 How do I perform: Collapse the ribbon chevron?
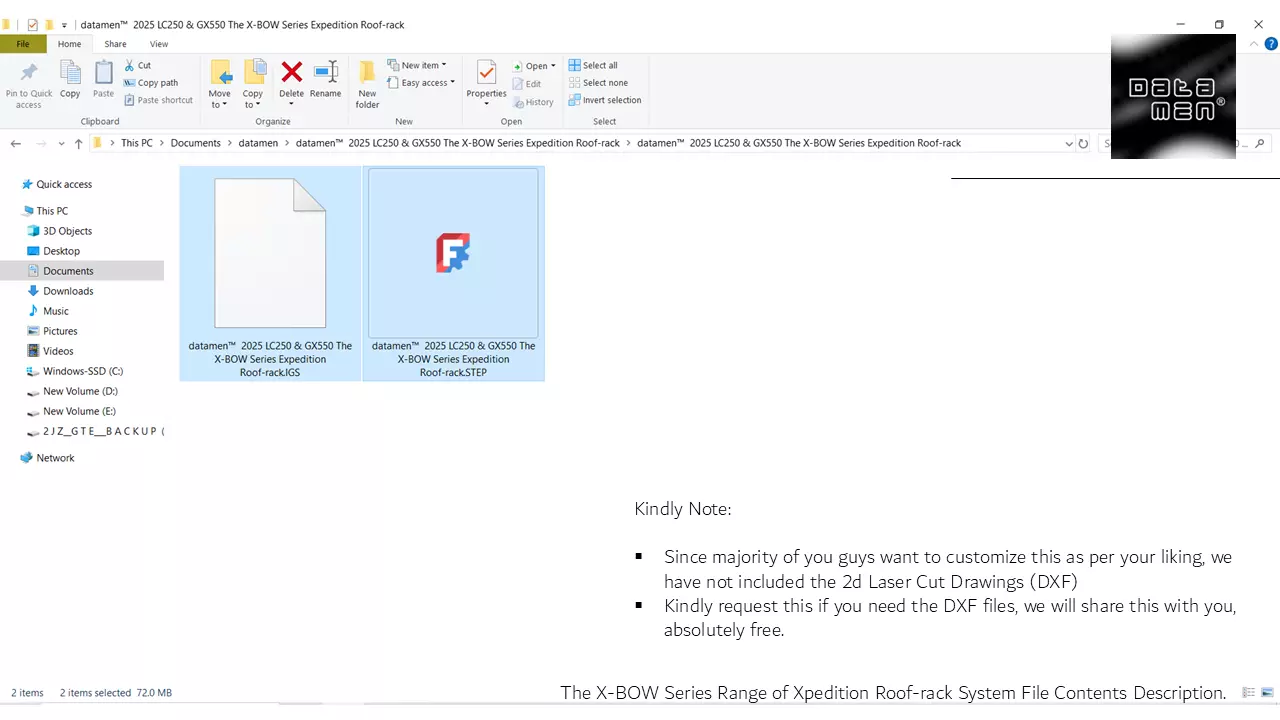tap(1255, 44)
